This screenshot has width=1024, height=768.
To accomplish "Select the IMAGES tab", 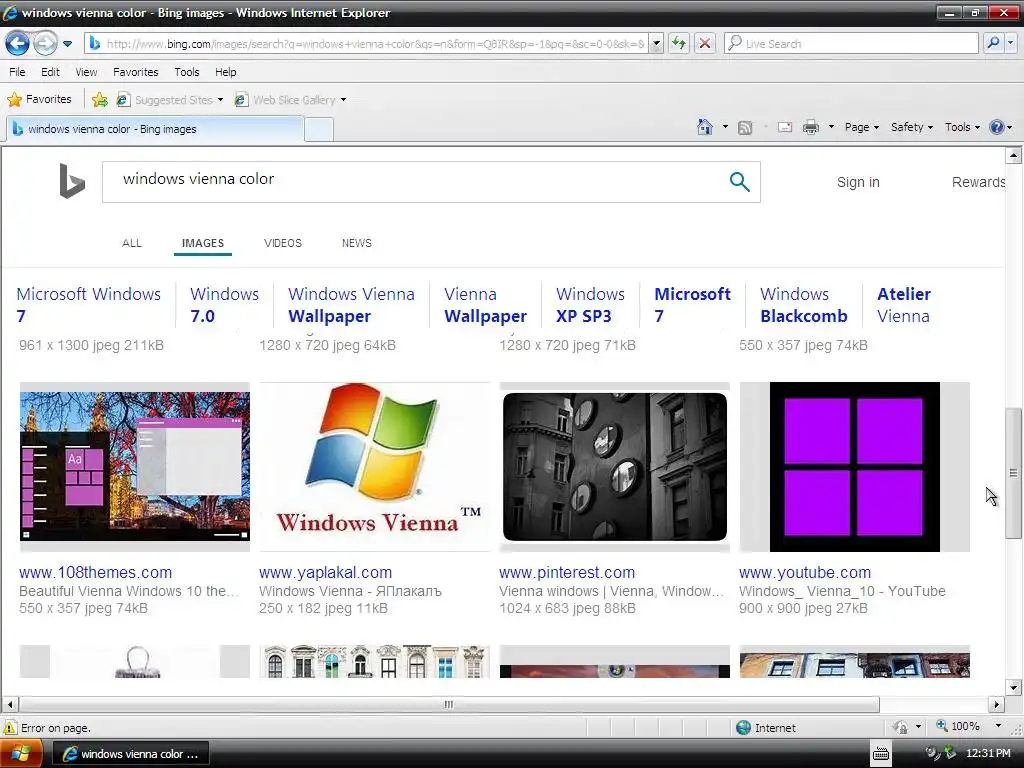I will (x=202, y=243).
